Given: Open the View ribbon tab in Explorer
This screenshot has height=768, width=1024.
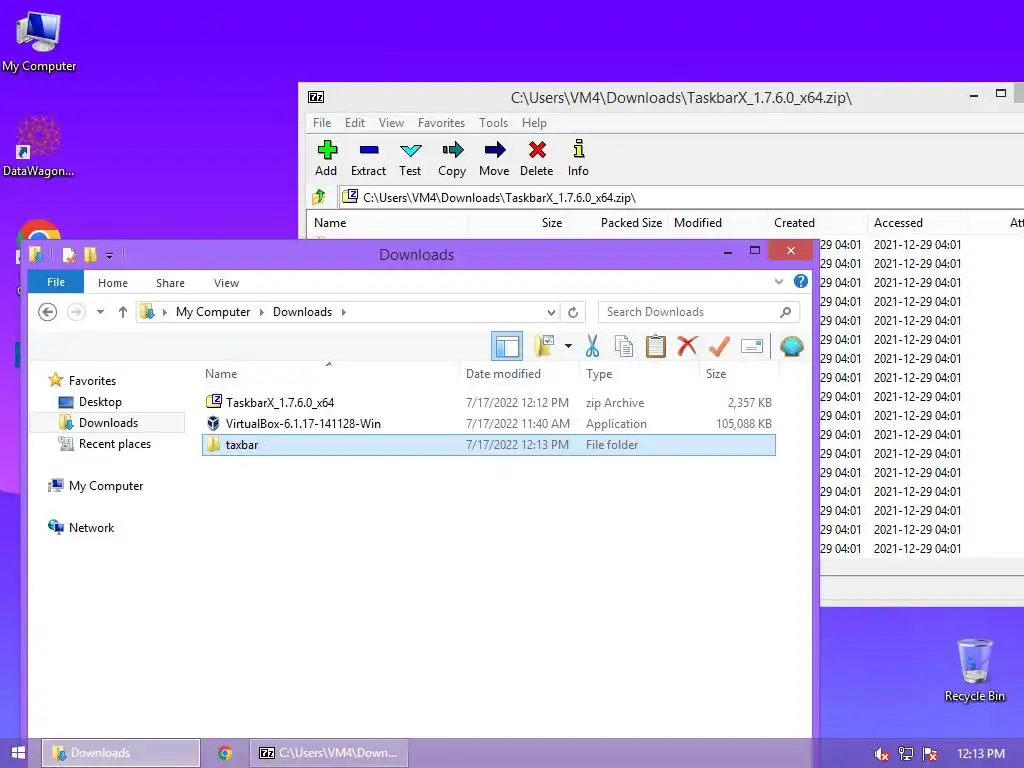Looking at the screenshot, I should click(x=227, y=283).
